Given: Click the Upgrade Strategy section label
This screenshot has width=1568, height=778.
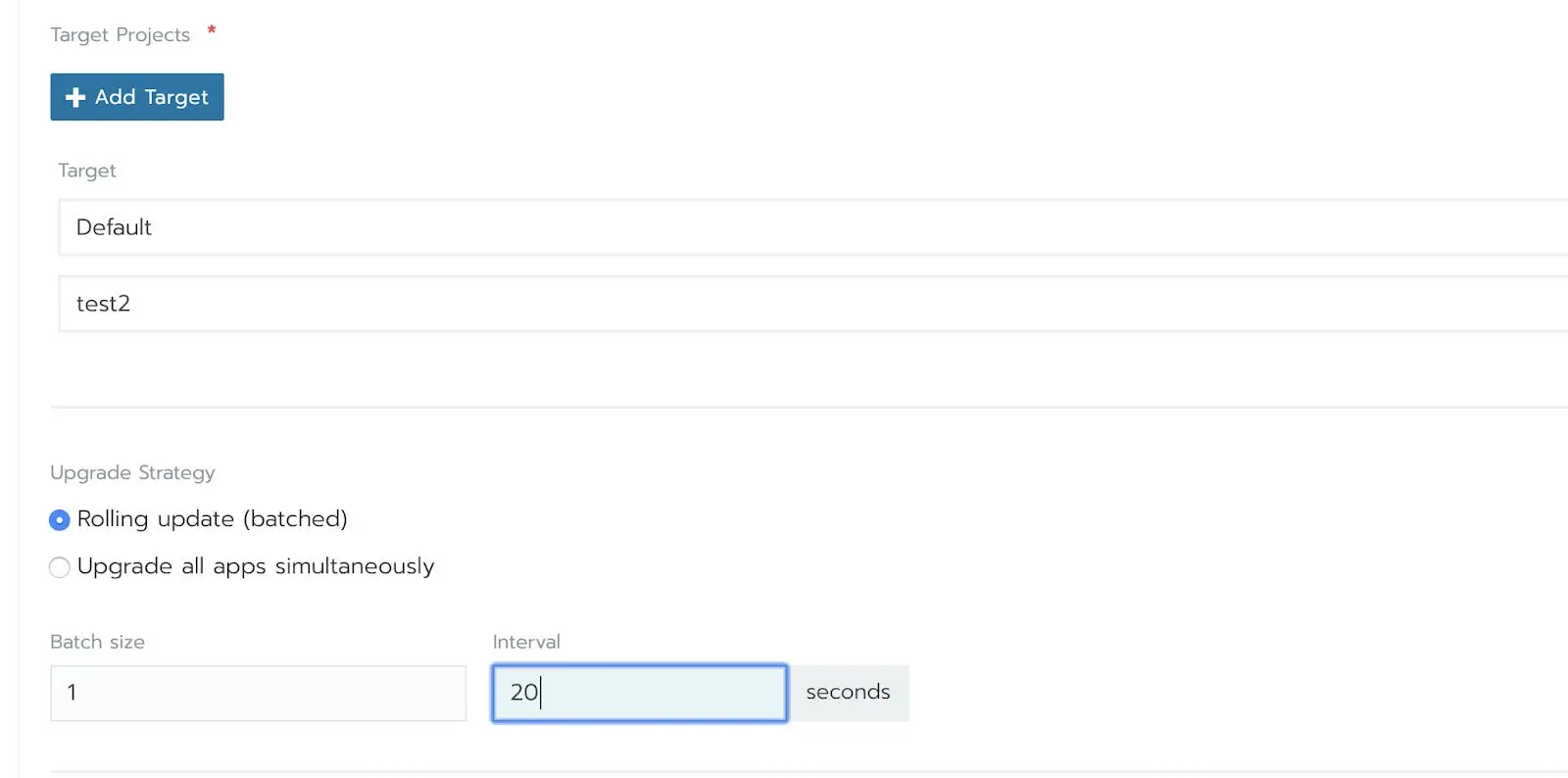Looking at the screenshot, I should click(132, 472).
